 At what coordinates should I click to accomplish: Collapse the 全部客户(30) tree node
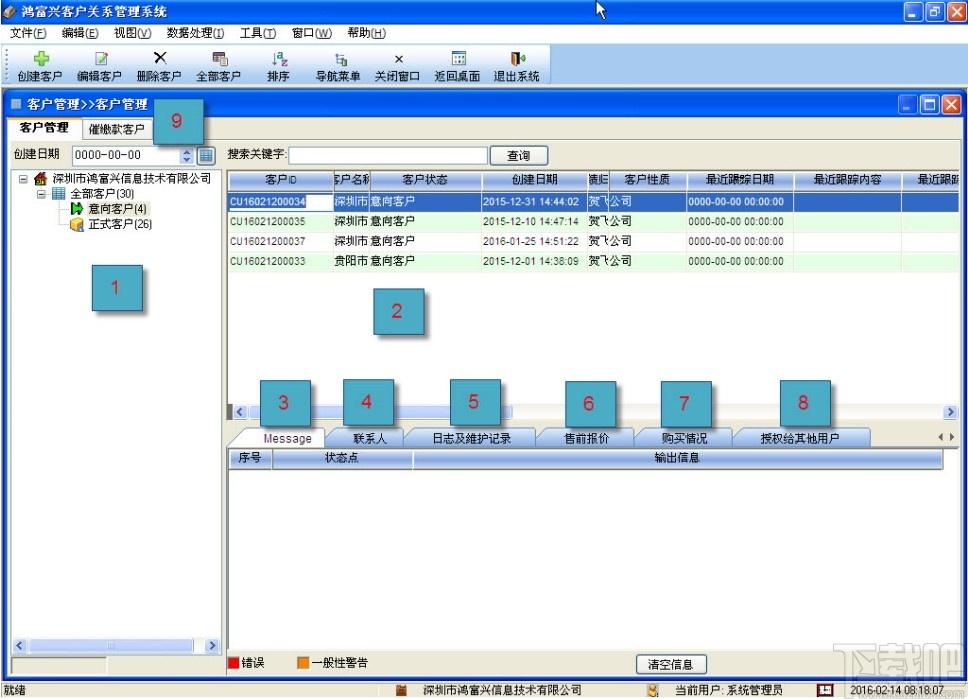point(41,194)
